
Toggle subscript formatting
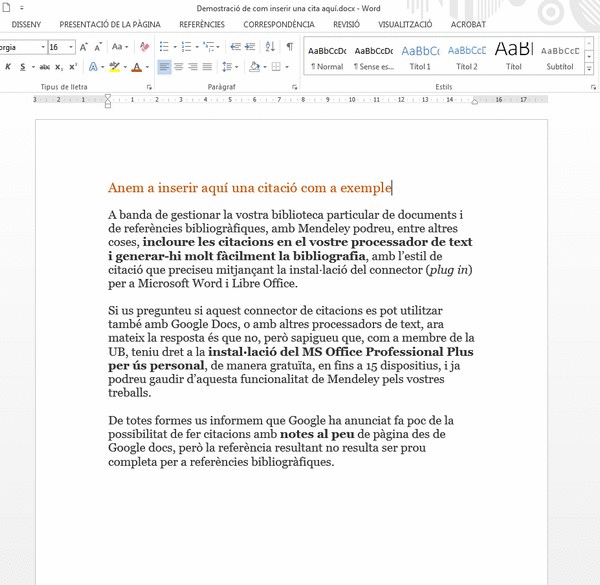click(x=58, y=67)
